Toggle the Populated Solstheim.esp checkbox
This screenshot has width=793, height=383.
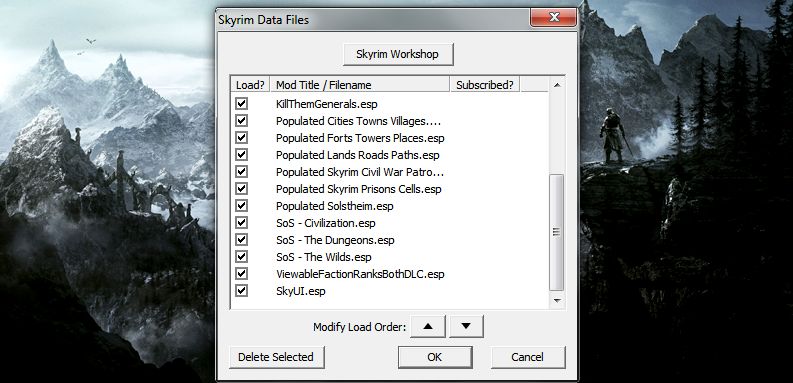pos(241,206)
